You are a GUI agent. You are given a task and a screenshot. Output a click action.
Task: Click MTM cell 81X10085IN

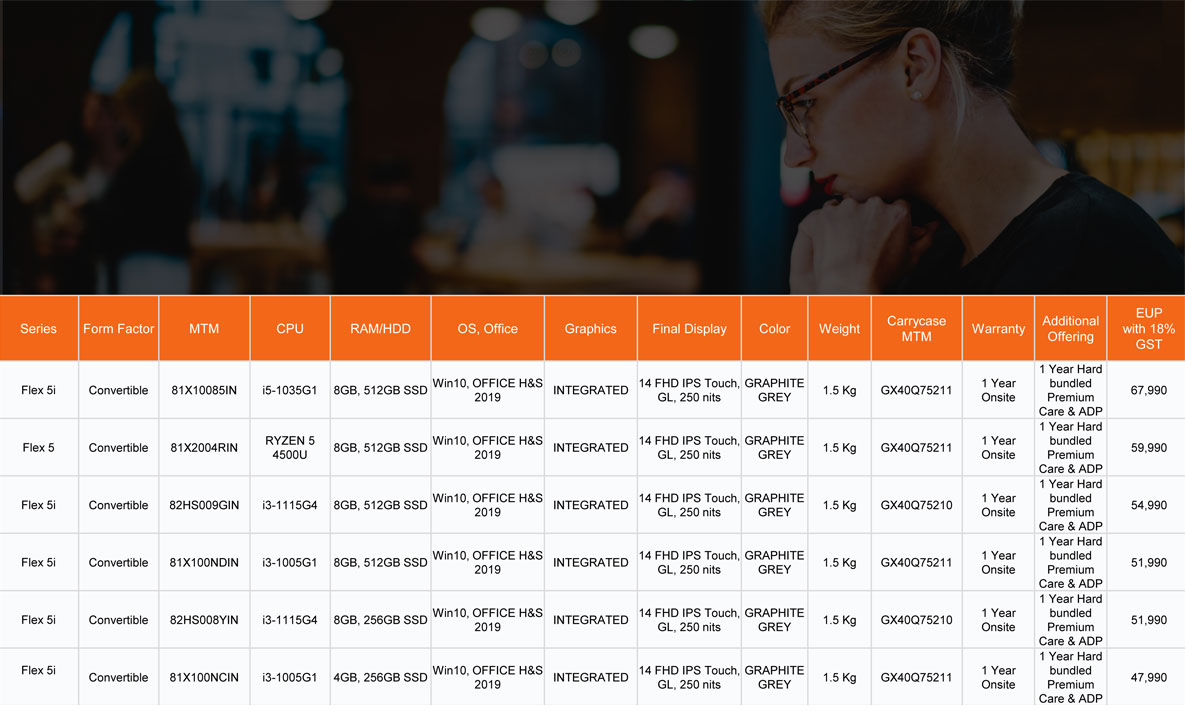click(x=204, y=390)
